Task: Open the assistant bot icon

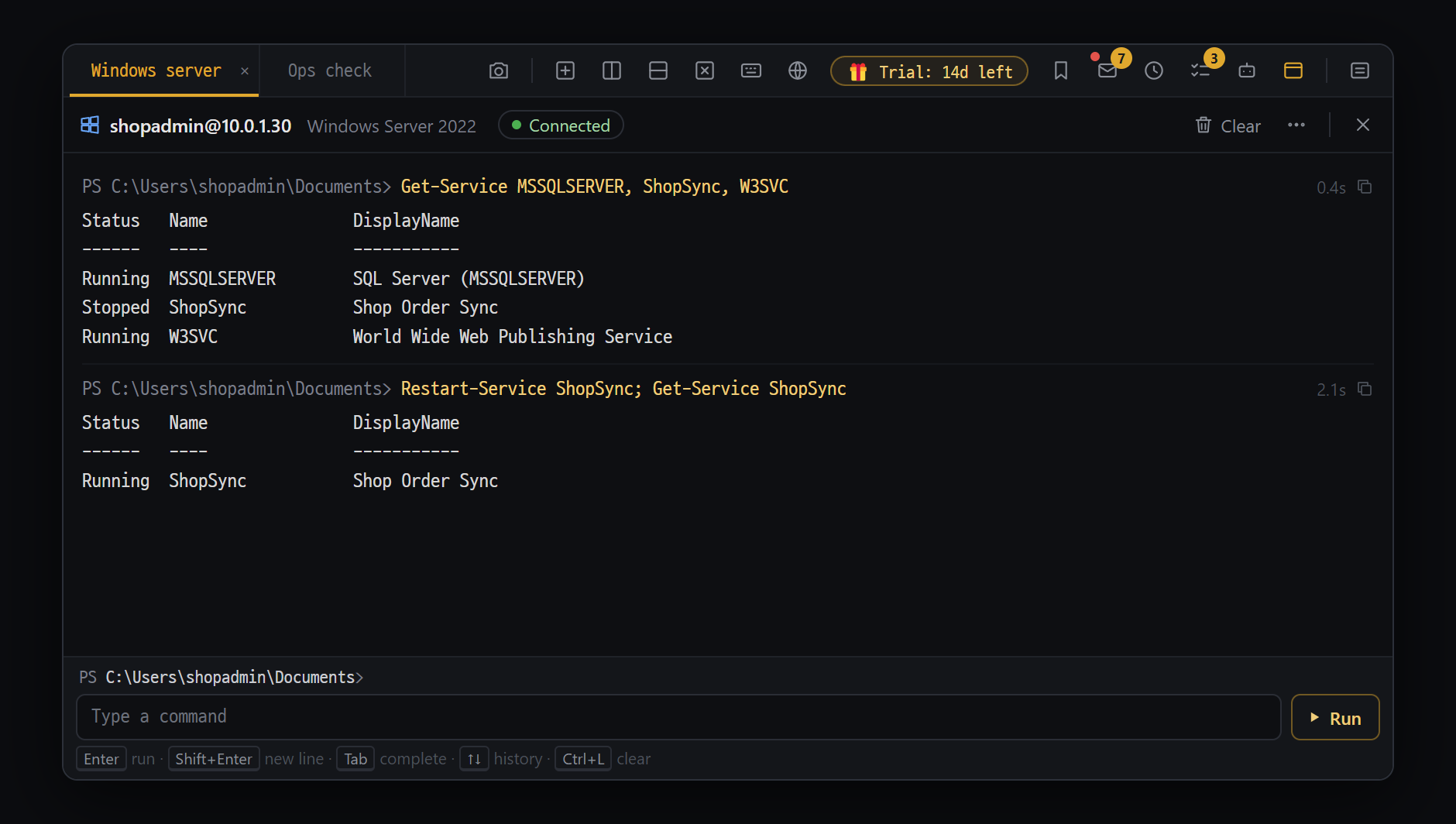Action: point(1247,70)
